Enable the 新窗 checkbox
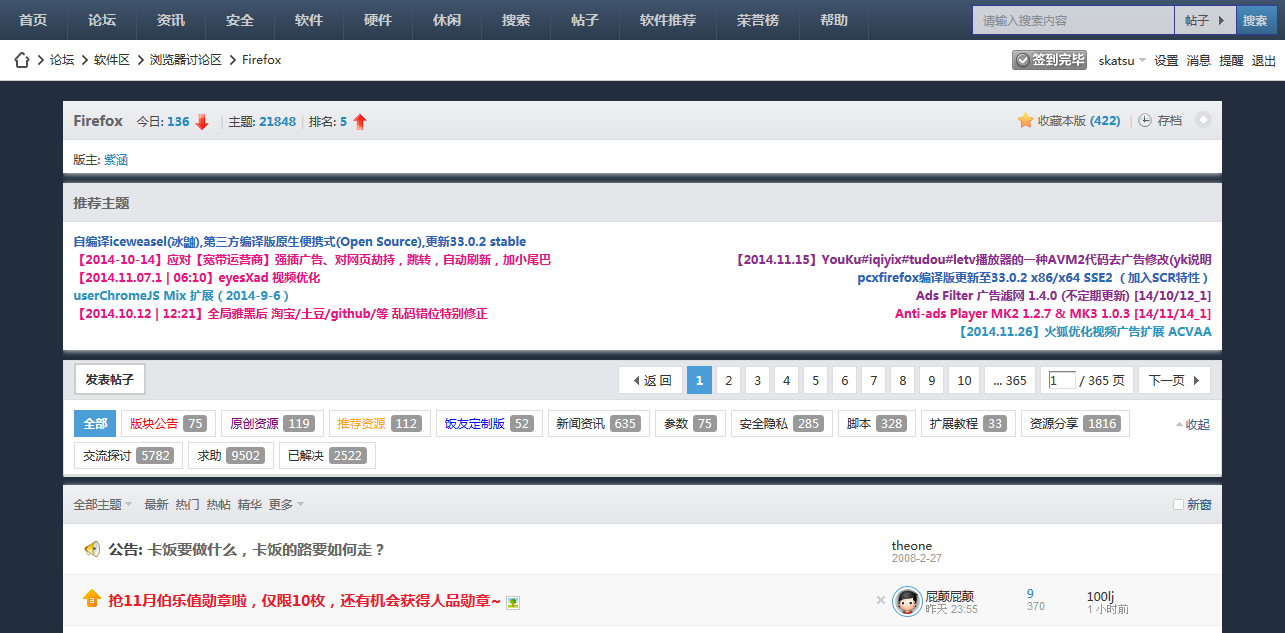1285x633 pixels. pos(1178,505)
